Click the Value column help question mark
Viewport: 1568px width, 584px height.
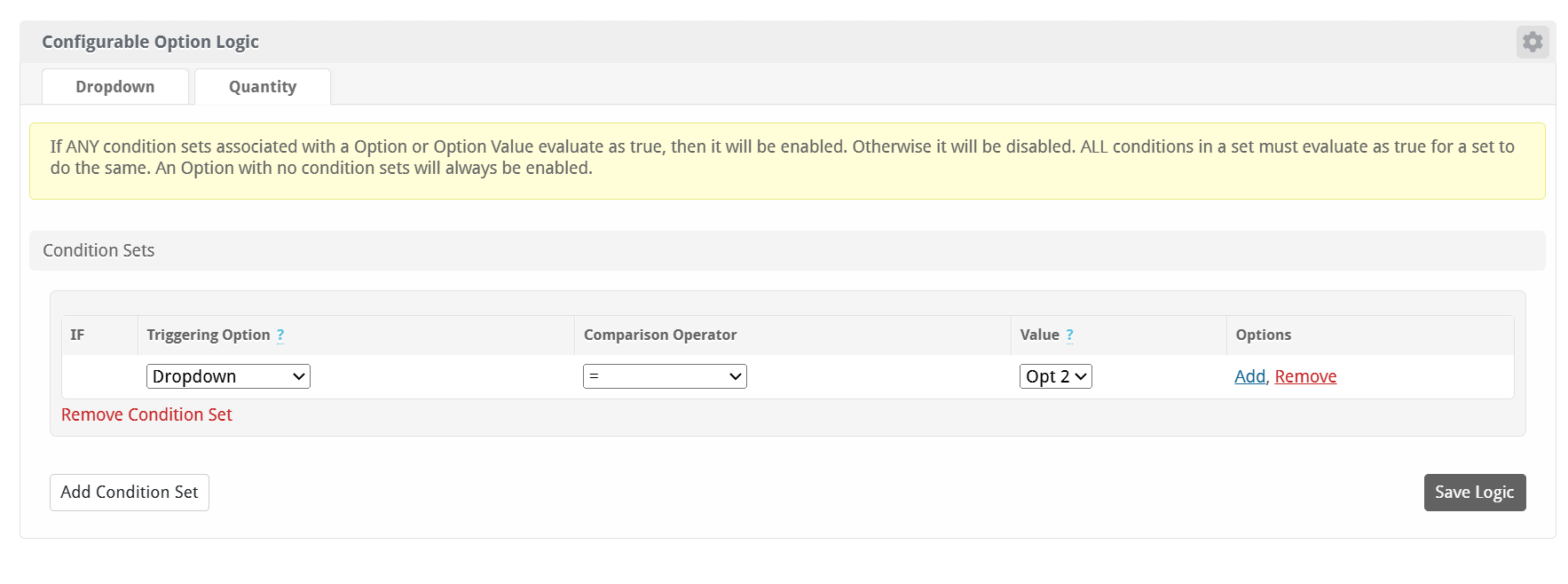coord(1069,335)
